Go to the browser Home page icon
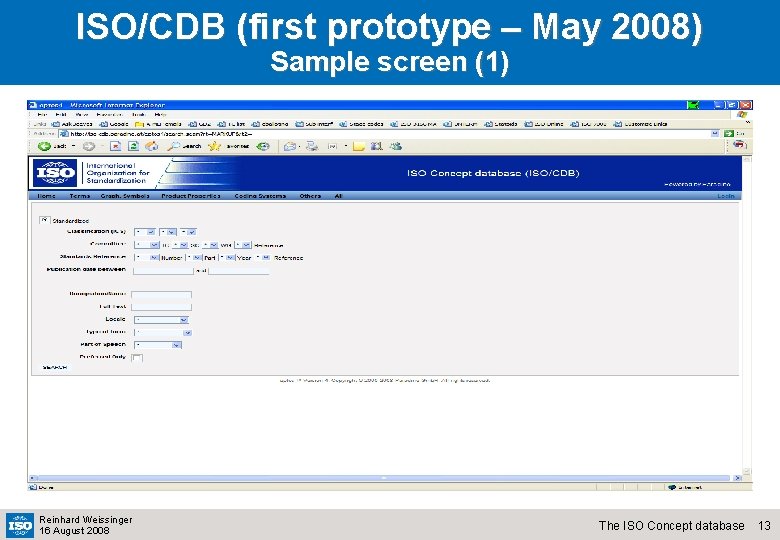 point(152,146)
